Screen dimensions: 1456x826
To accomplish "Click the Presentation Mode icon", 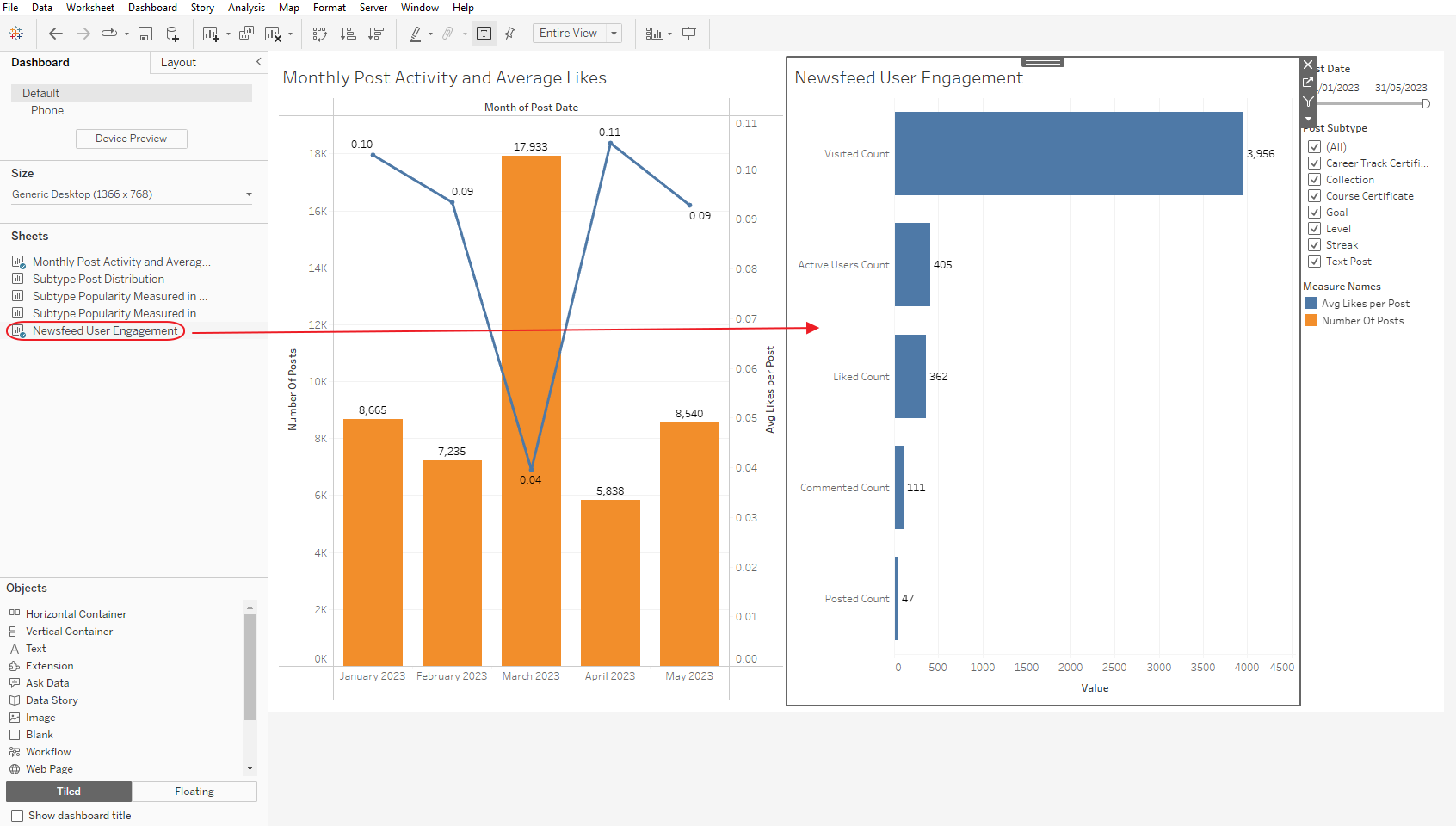I will click(689, 34).
